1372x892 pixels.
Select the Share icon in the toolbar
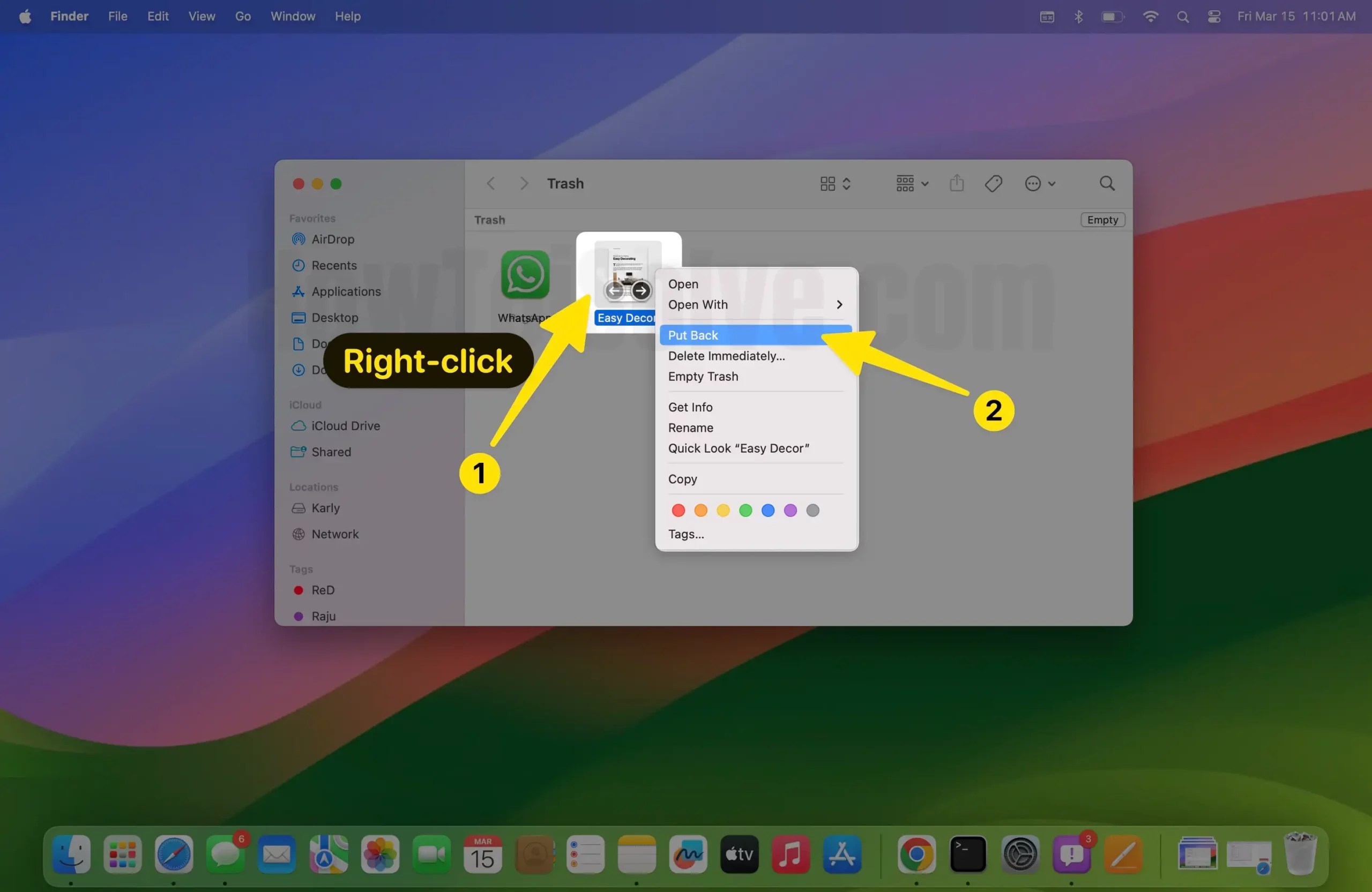click(x=956, y=183)
